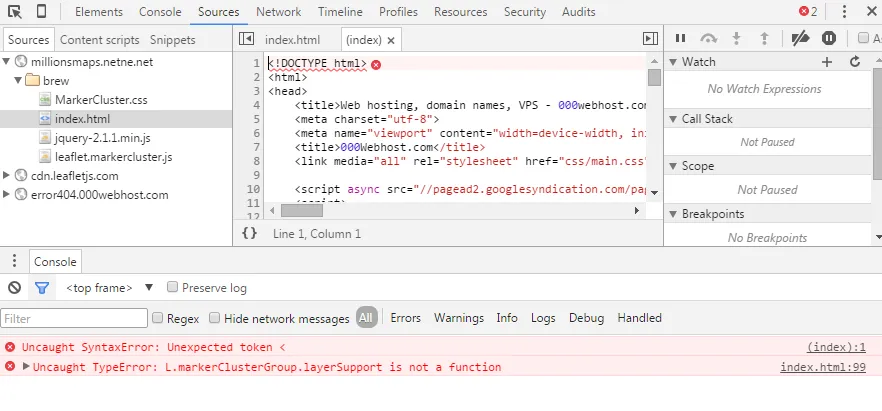Pause script execution button
This screenshot has height=411, width=882.
[x=680, y=38]
